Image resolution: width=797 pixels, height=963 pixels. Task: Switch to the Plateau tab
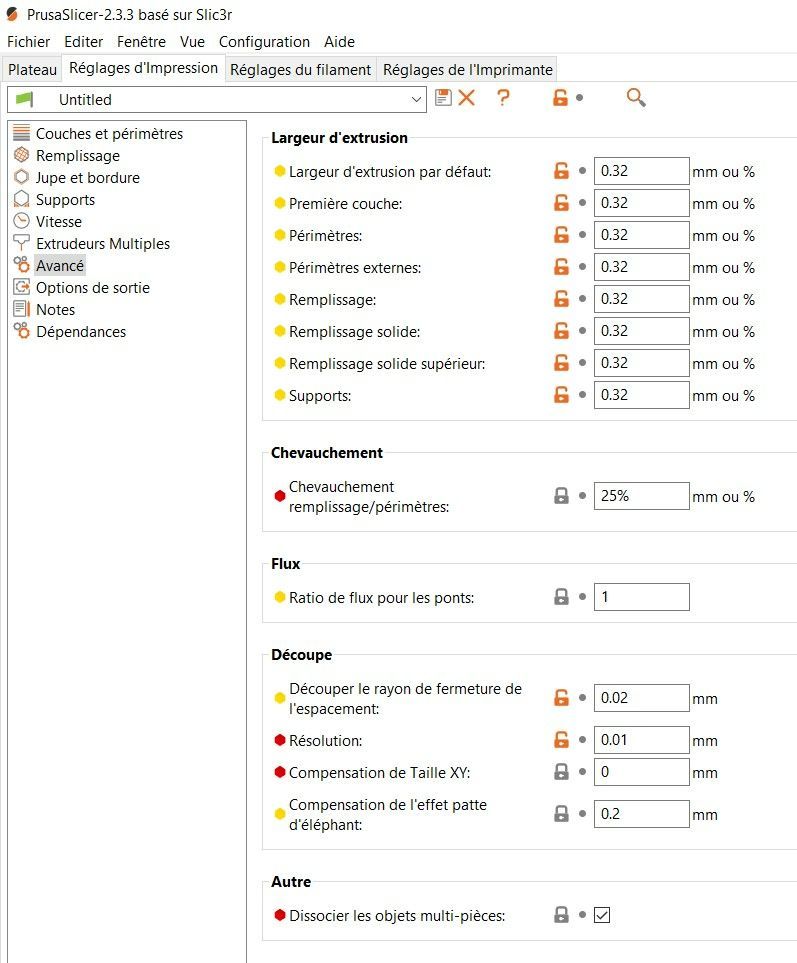[x=32, y=69]
